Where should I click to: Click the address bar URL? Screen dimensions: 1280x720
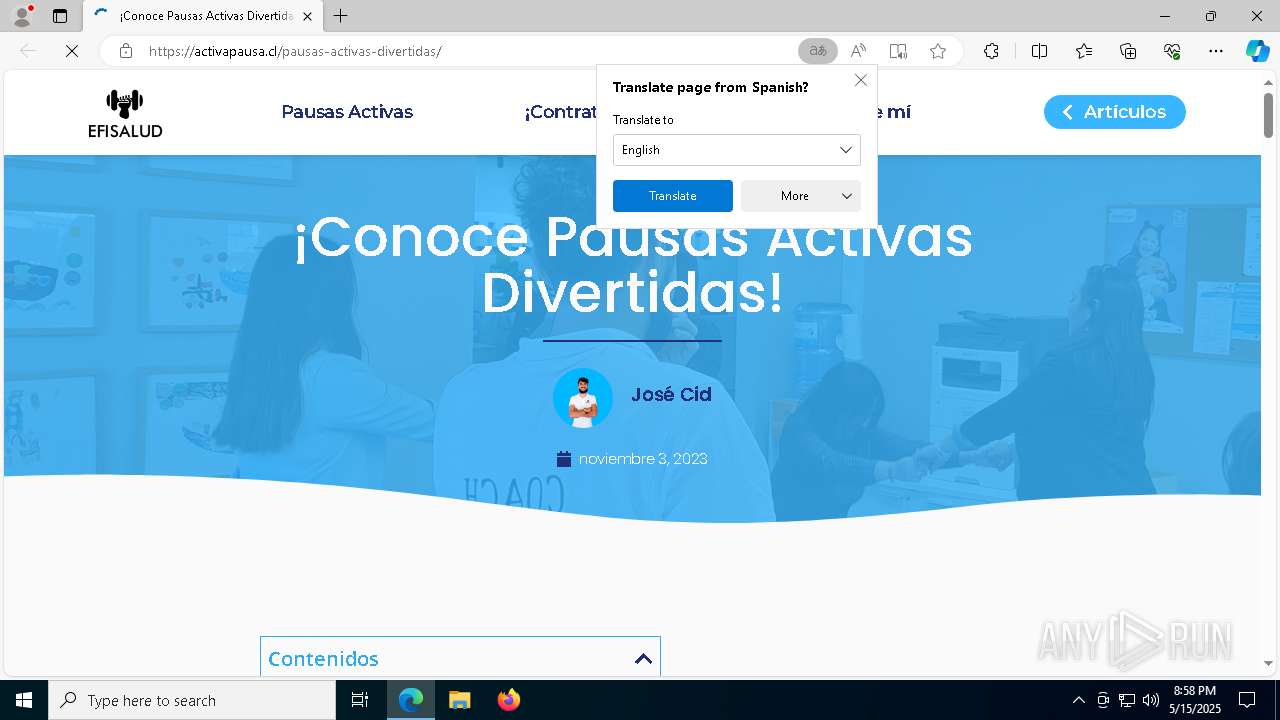[295, 51]
